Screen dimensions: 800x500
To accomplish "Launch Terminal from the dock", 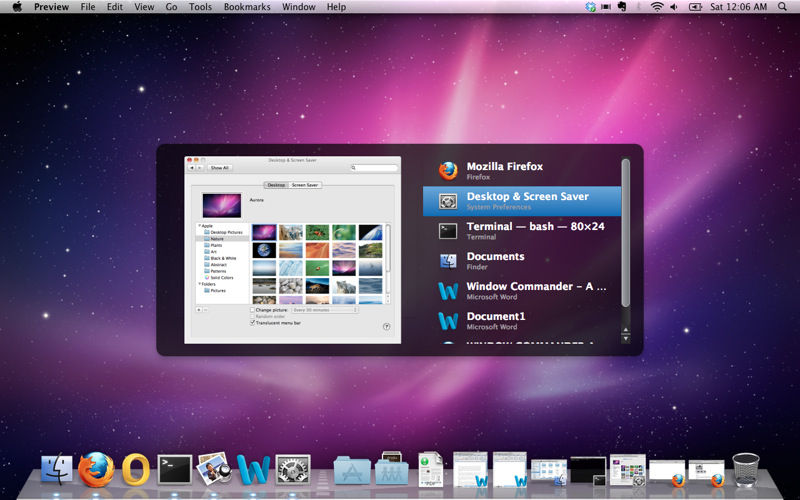I will pos(175,468).
